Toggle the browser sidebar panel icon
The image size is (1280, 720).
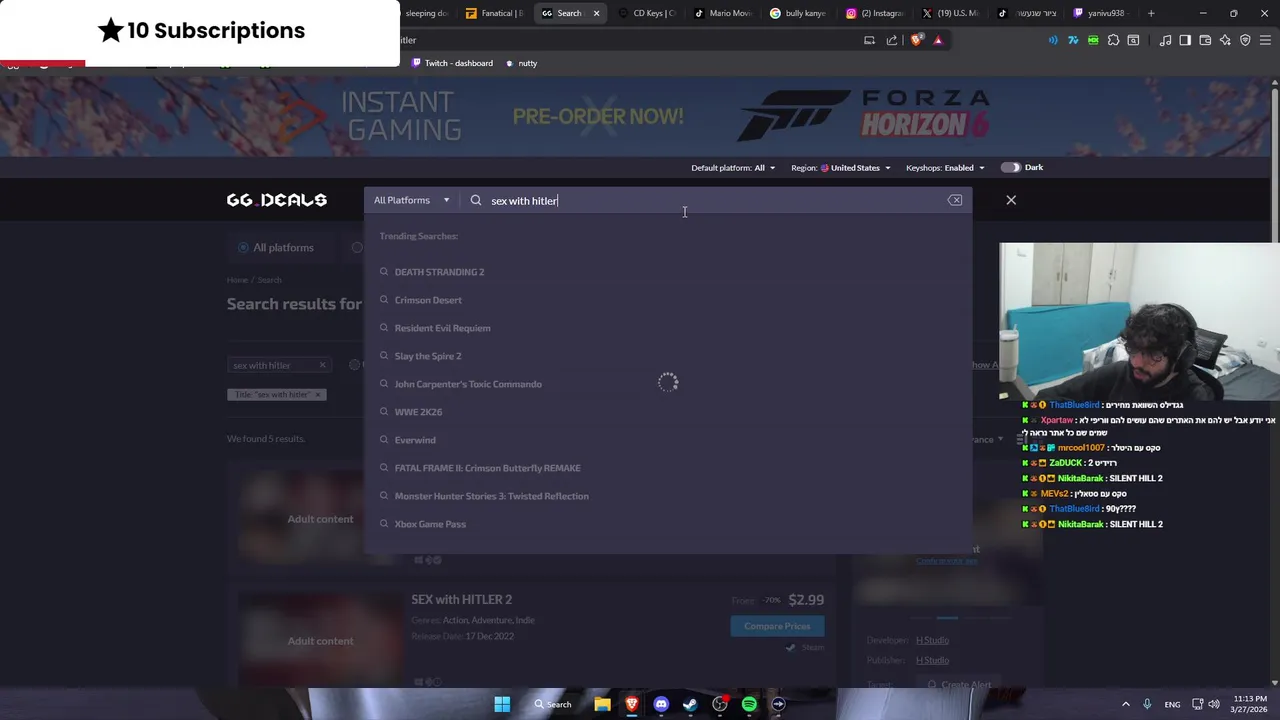1185,40
